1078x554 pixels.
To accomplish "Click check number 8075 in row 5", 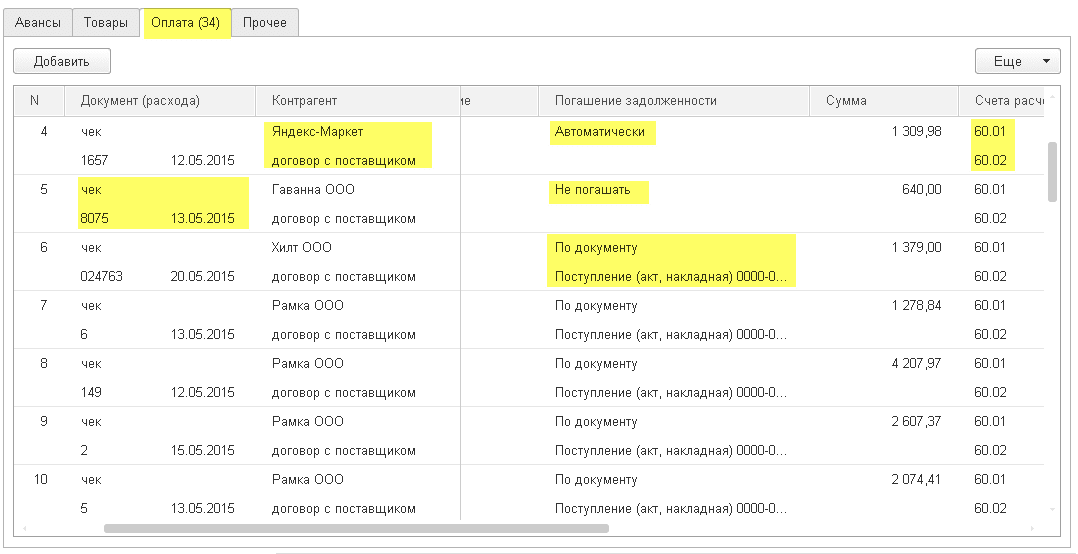I will click(x=95, y=218).
